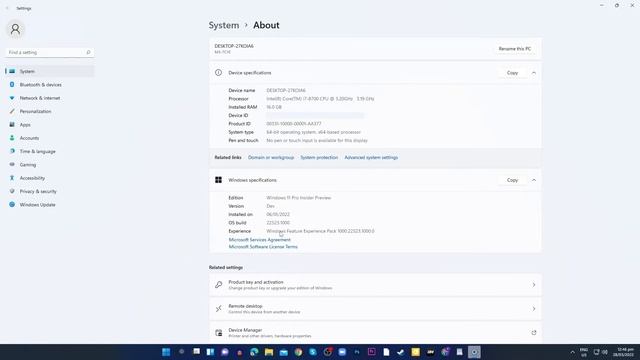The width and height of the screenshot is (640, 360).
Task: Open Microsoft Services Agreement link
Action: coord(260,240)
